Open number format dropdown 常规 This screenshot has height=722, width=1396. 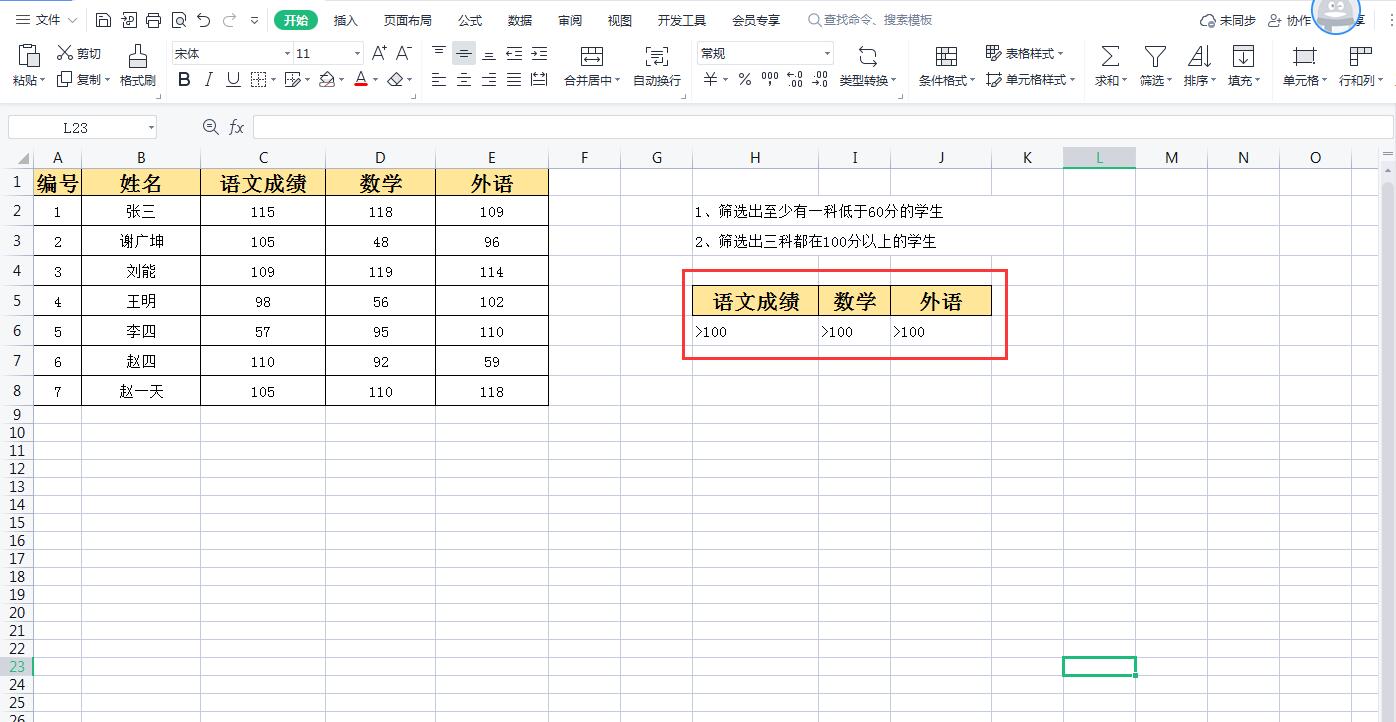point(827,54)
